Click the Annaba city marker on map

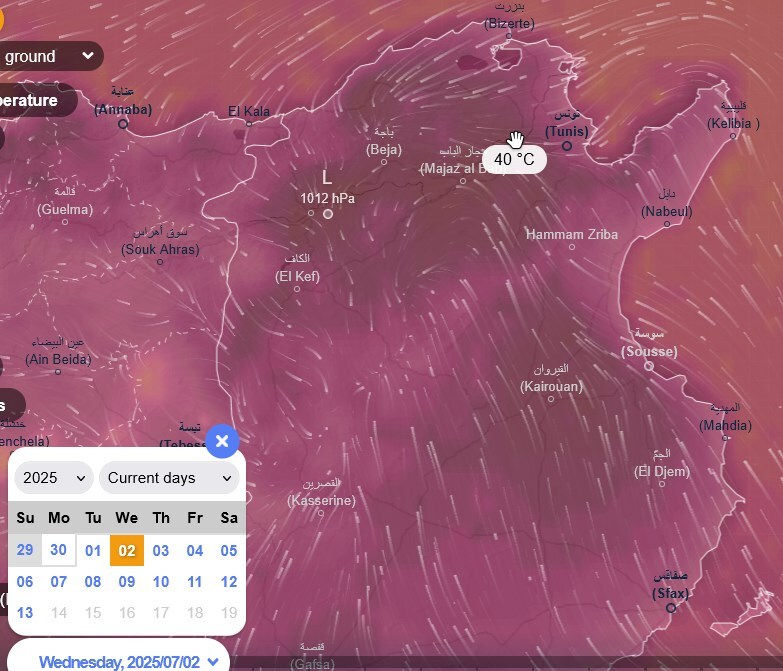click(x=123, y=124)
